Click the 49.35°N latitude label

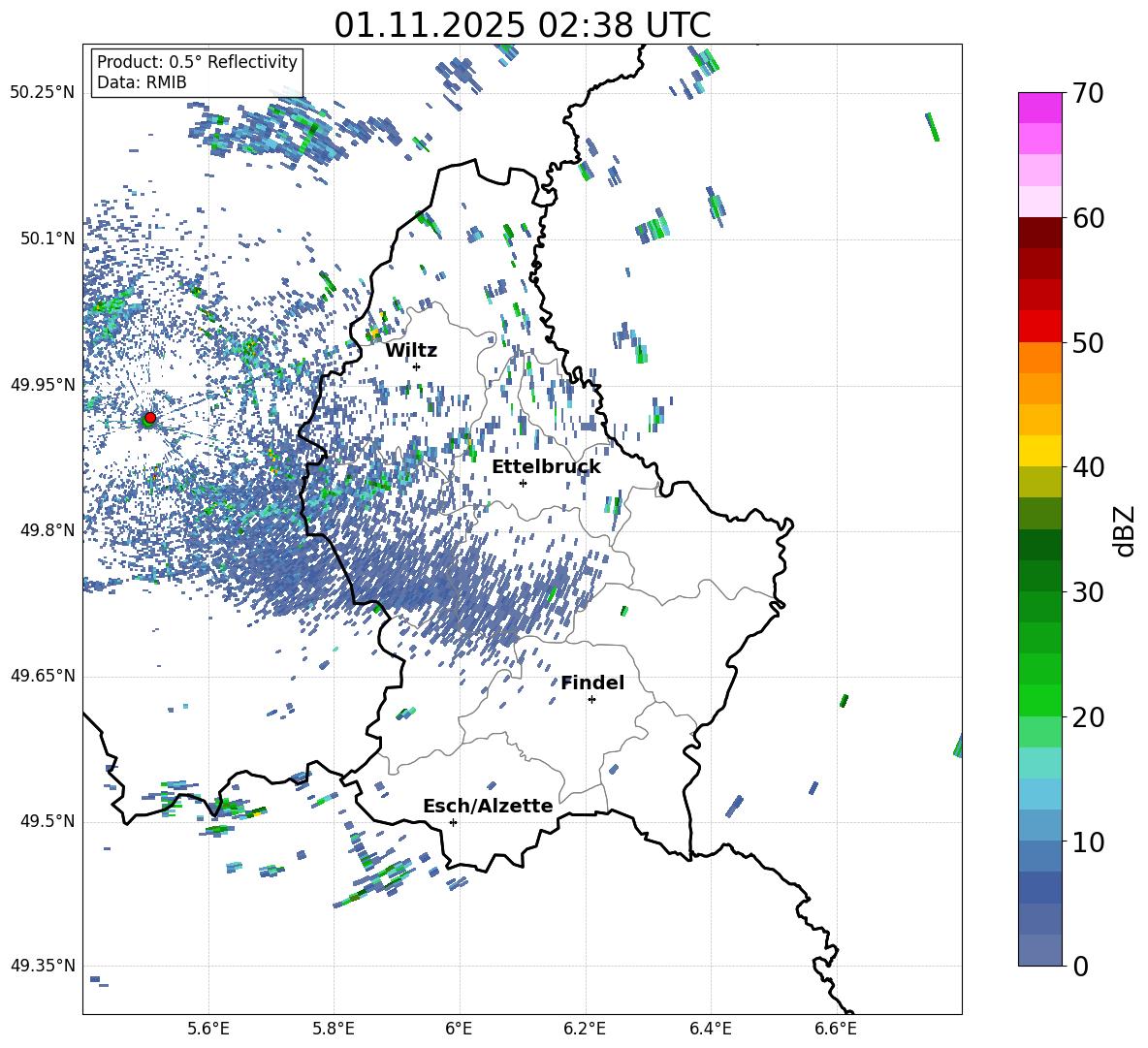pyautogui.click(x=43, y=966)
